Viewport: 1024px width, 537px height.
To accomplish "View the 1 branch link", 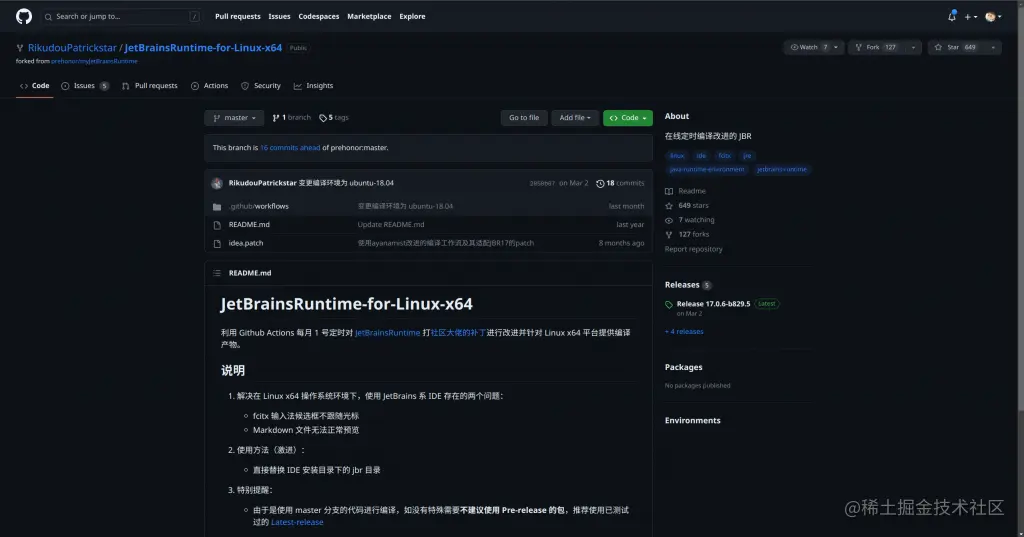I will tap(291, 118).
